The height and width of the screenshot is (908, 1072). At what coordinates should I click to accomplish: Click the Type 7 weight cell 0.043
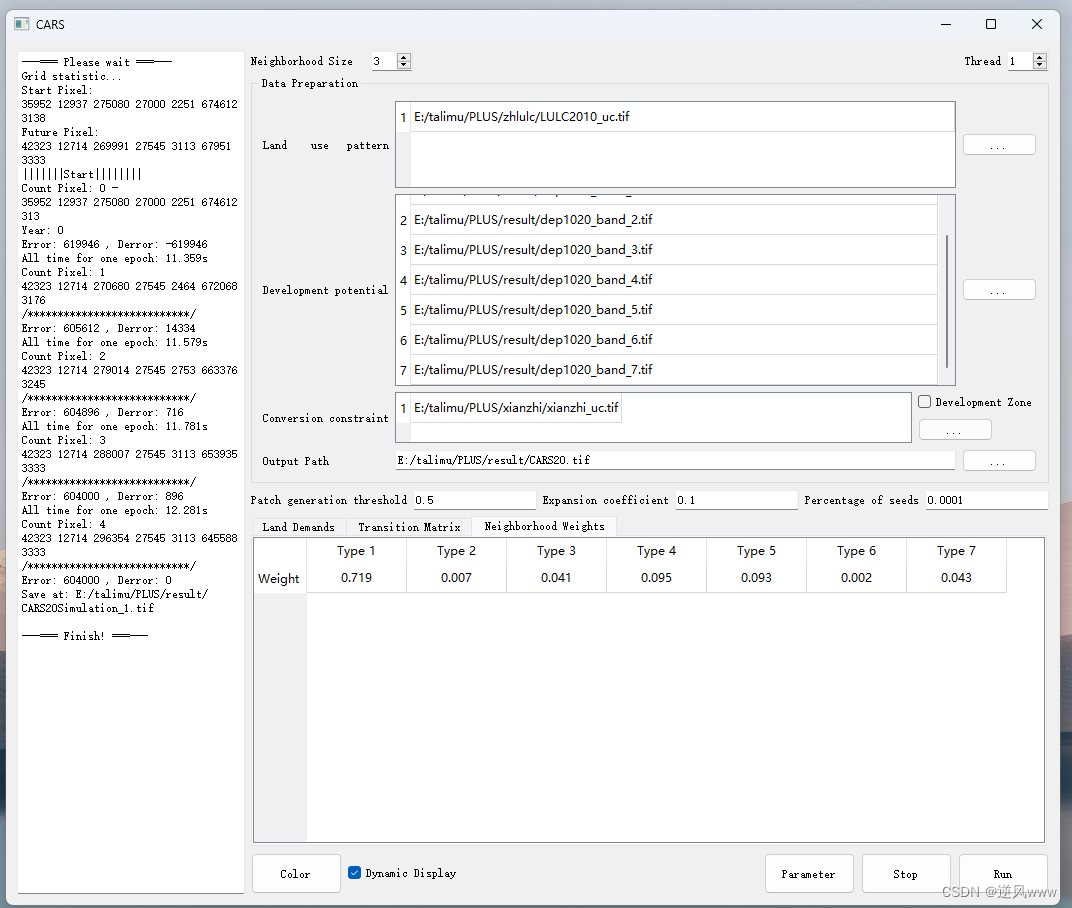coord(956,578)
